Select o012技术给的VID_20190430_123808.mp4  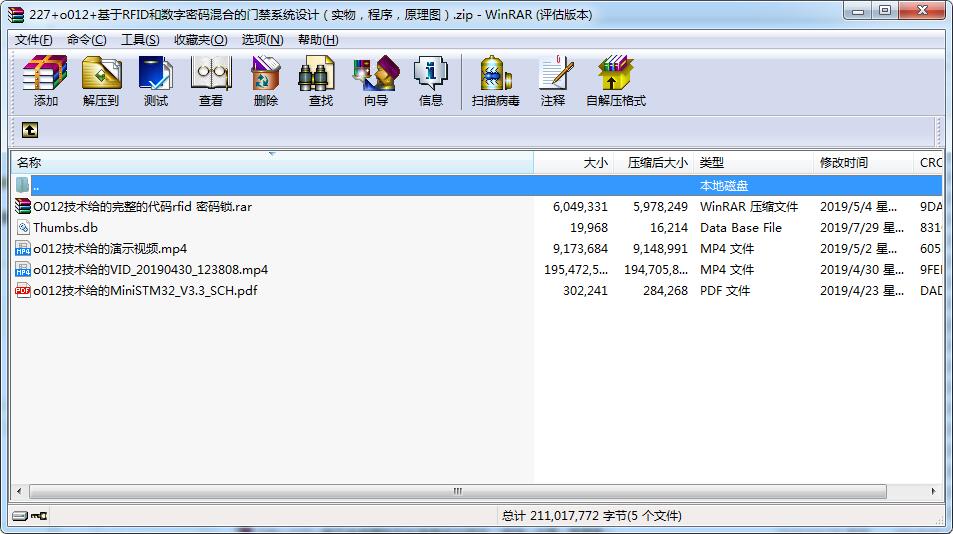tap(150, 270)
